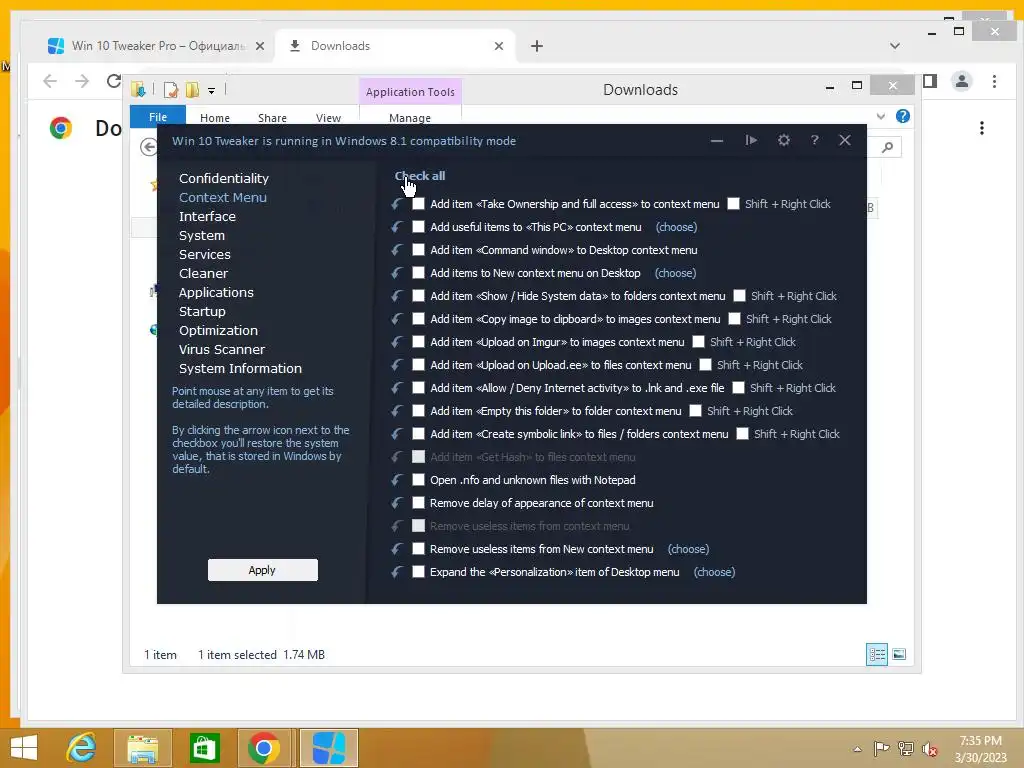Check Open .nfo and unknown files with Notepad

coord(419,480)
